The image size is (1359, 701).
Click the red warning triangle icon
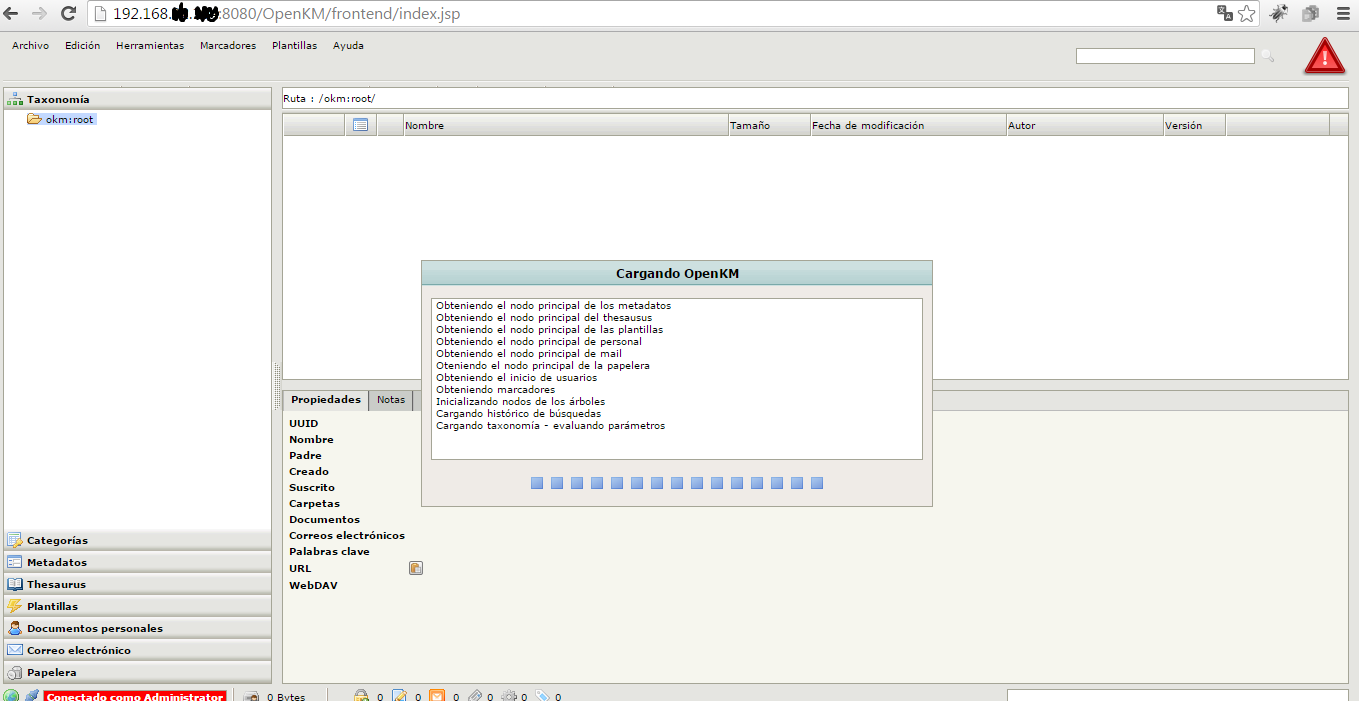coord(1325,57)
